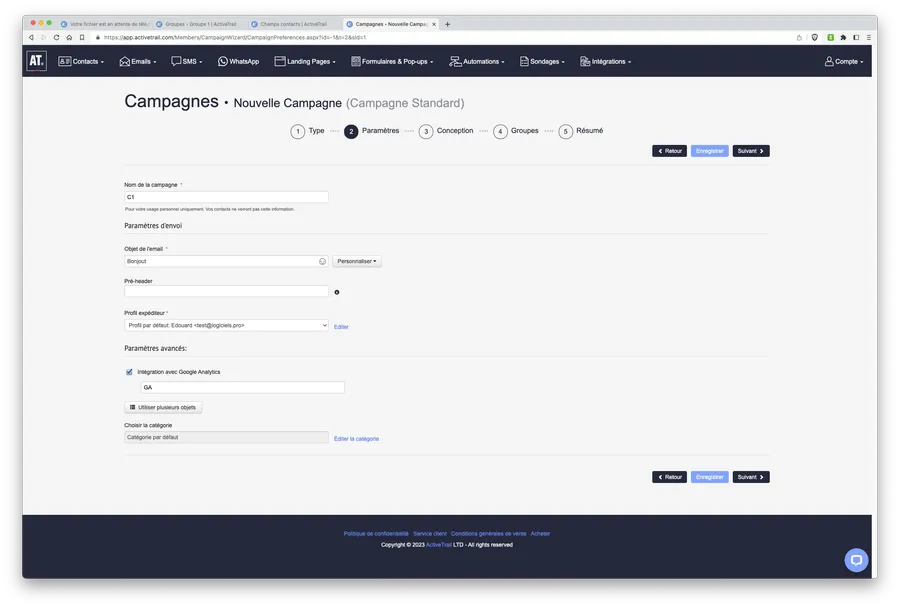Open the Brave shield icon
This screenshot has width=900, height=608.
814,37
